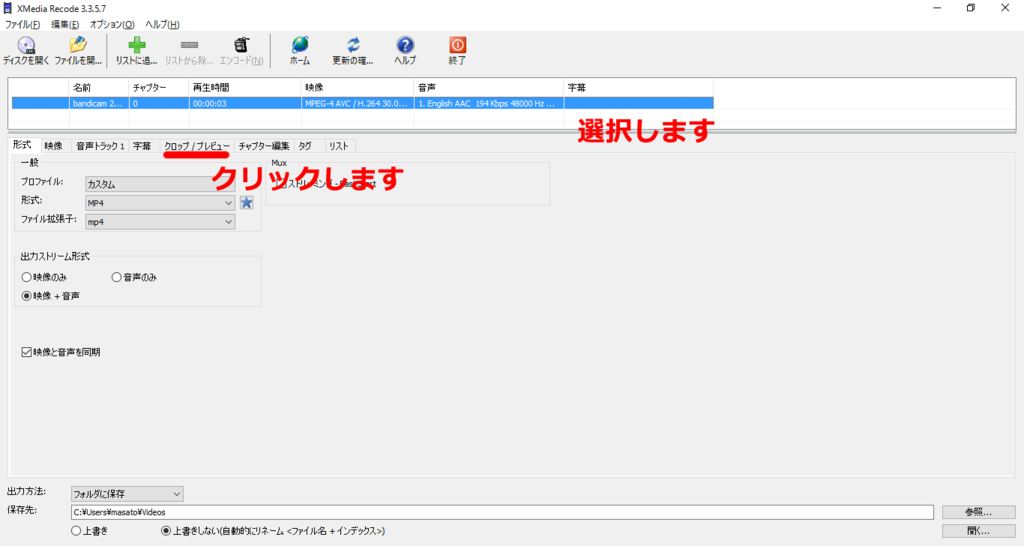Click the 名前 column header
1024x546 pixels.
(99, 87)
